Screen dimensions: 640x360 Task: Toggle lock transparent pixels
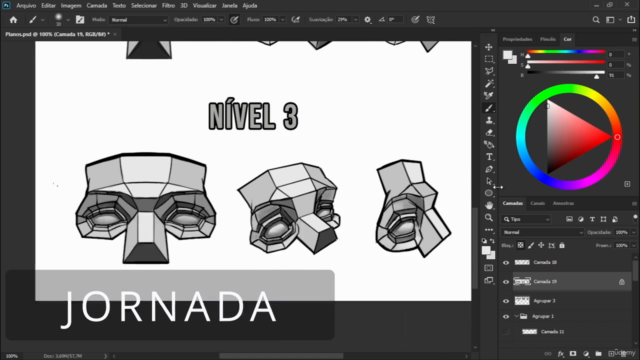pyautogui.click(x=520, y=245)
